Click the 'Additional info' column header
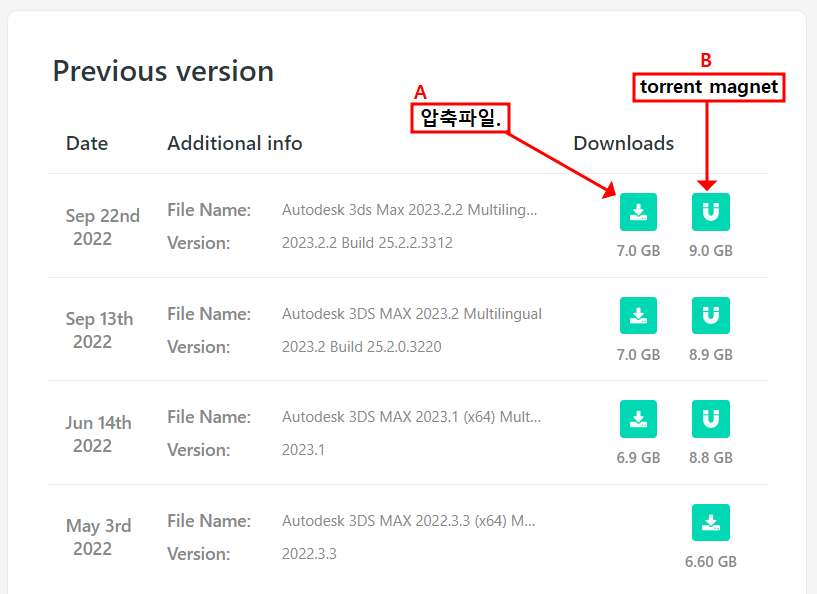The width and height of the screenshot is (817, 594). 234,143
